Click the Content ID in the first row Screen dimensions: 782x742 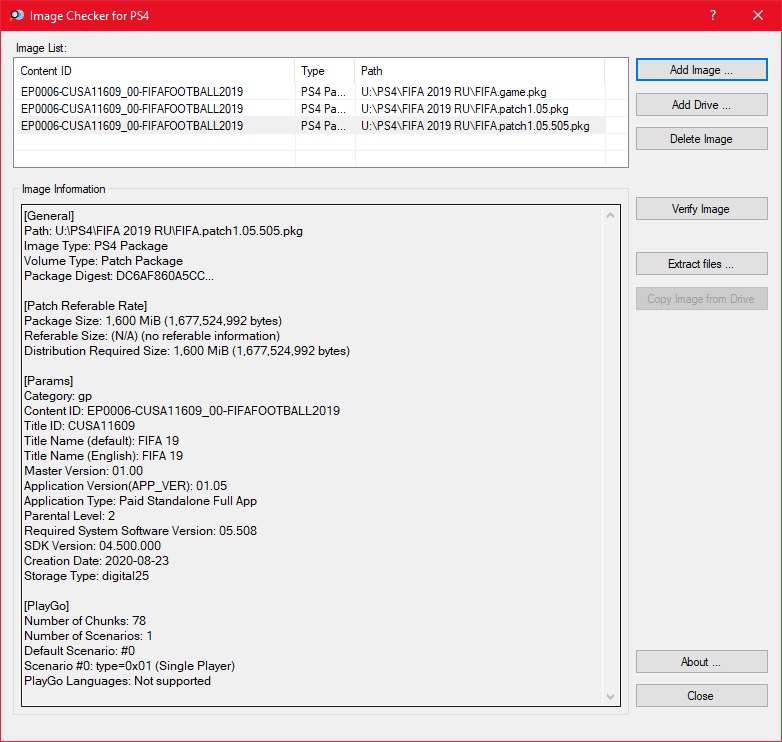132,92
